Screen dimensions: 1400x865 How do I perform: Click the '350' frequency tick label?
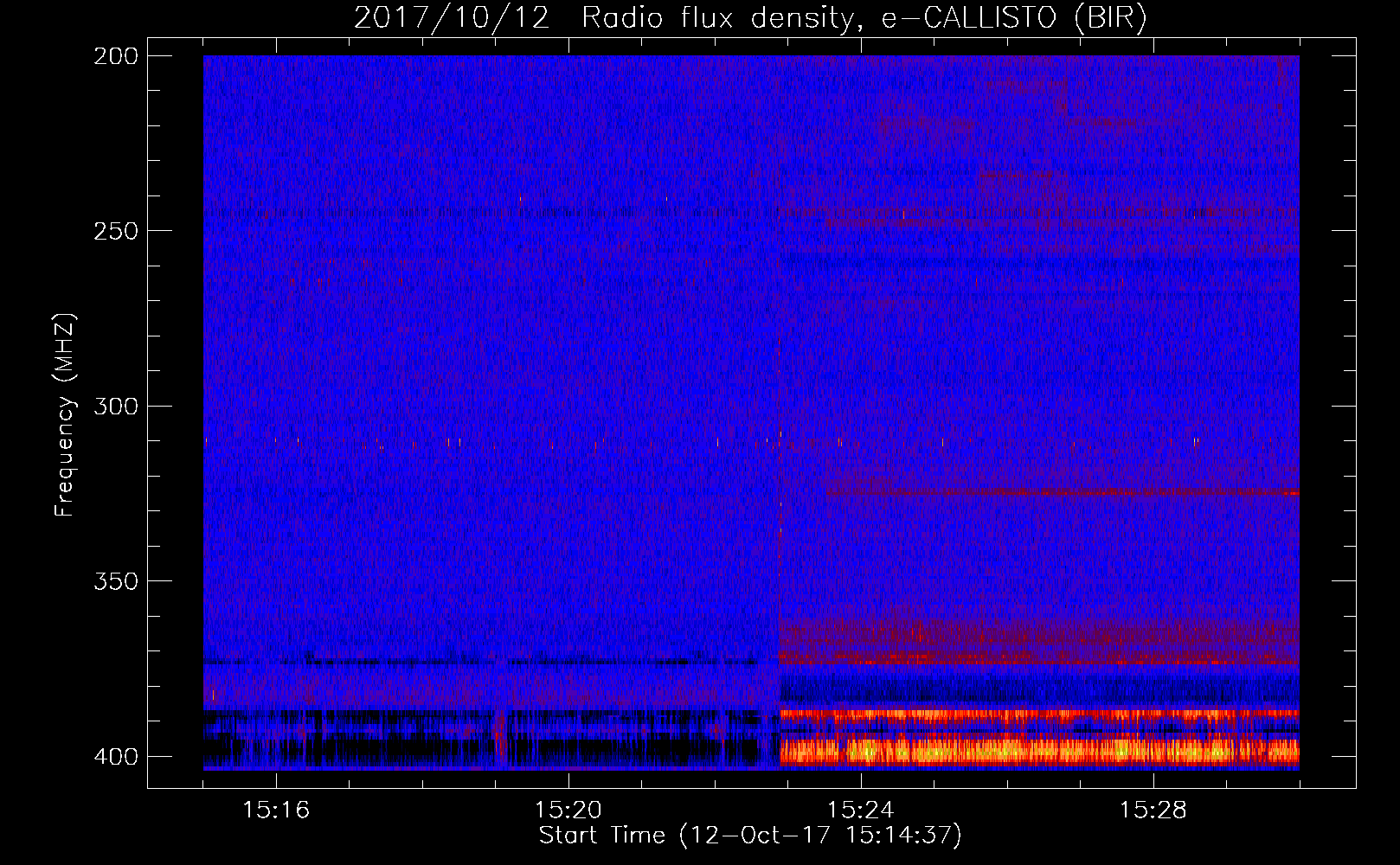116,581
